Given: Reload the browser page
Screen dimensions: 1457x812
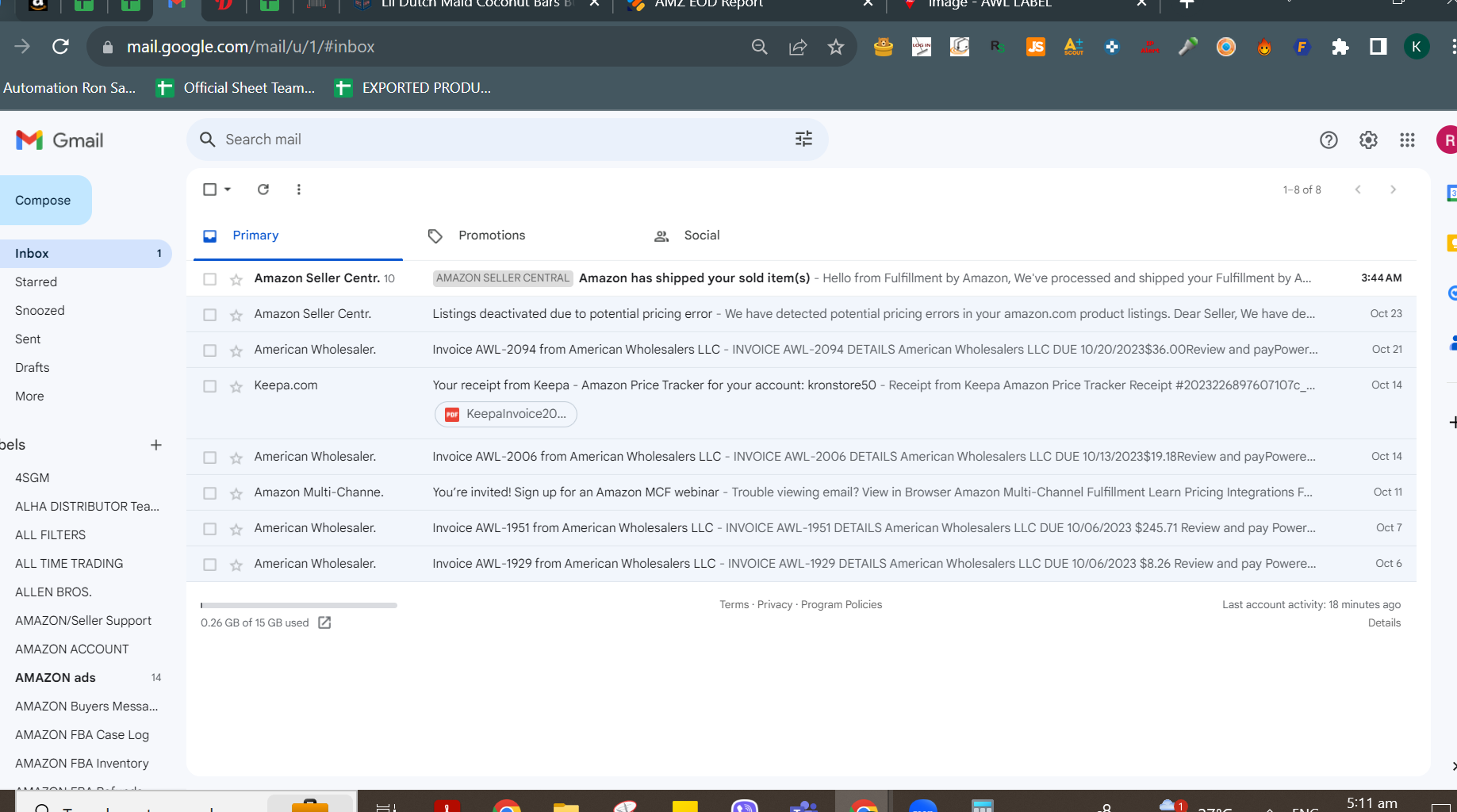Looking at the screenshot, I should (x=60, y=47).
